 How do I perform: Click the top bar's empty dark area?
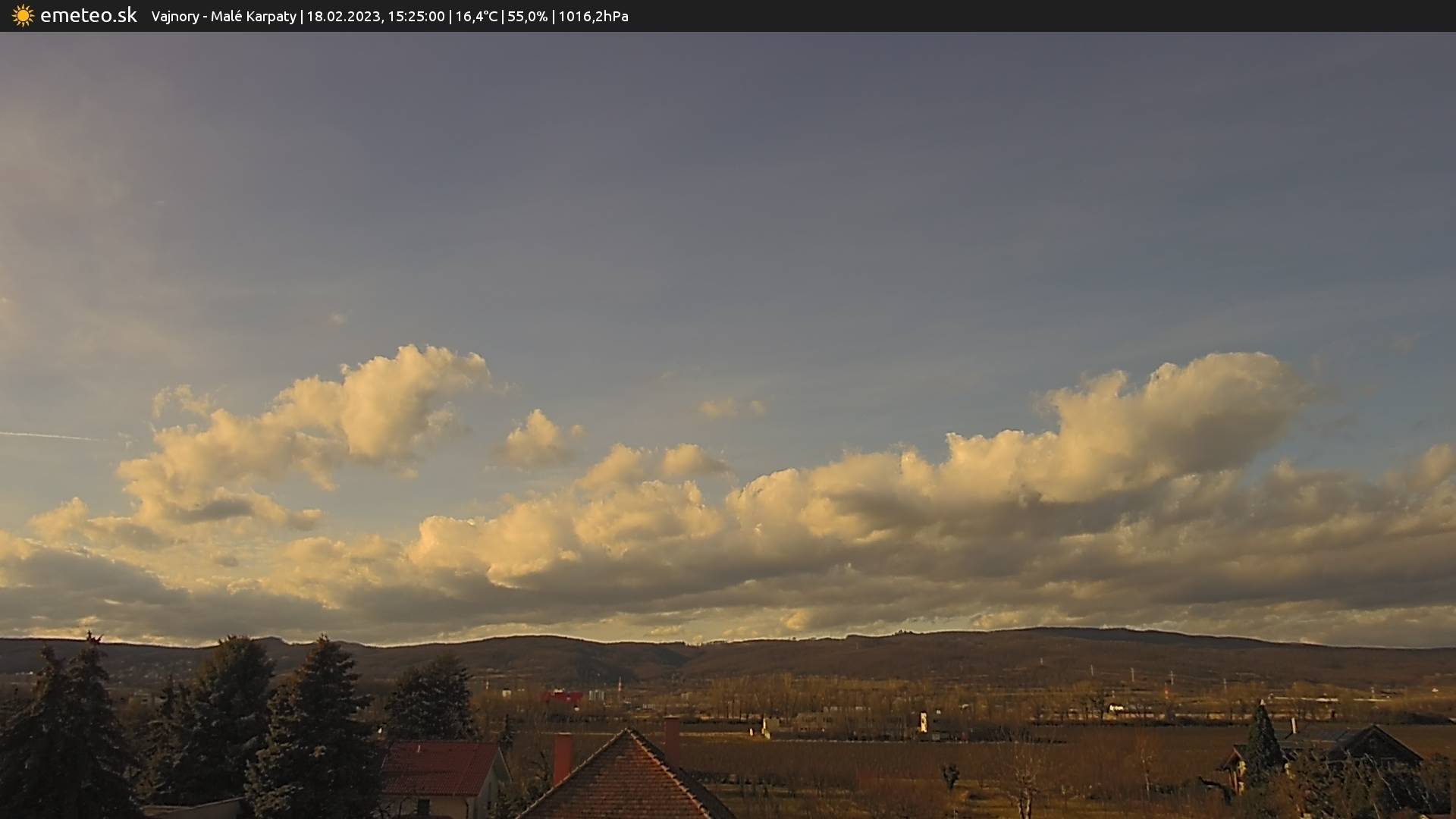tap(1062, 16)
